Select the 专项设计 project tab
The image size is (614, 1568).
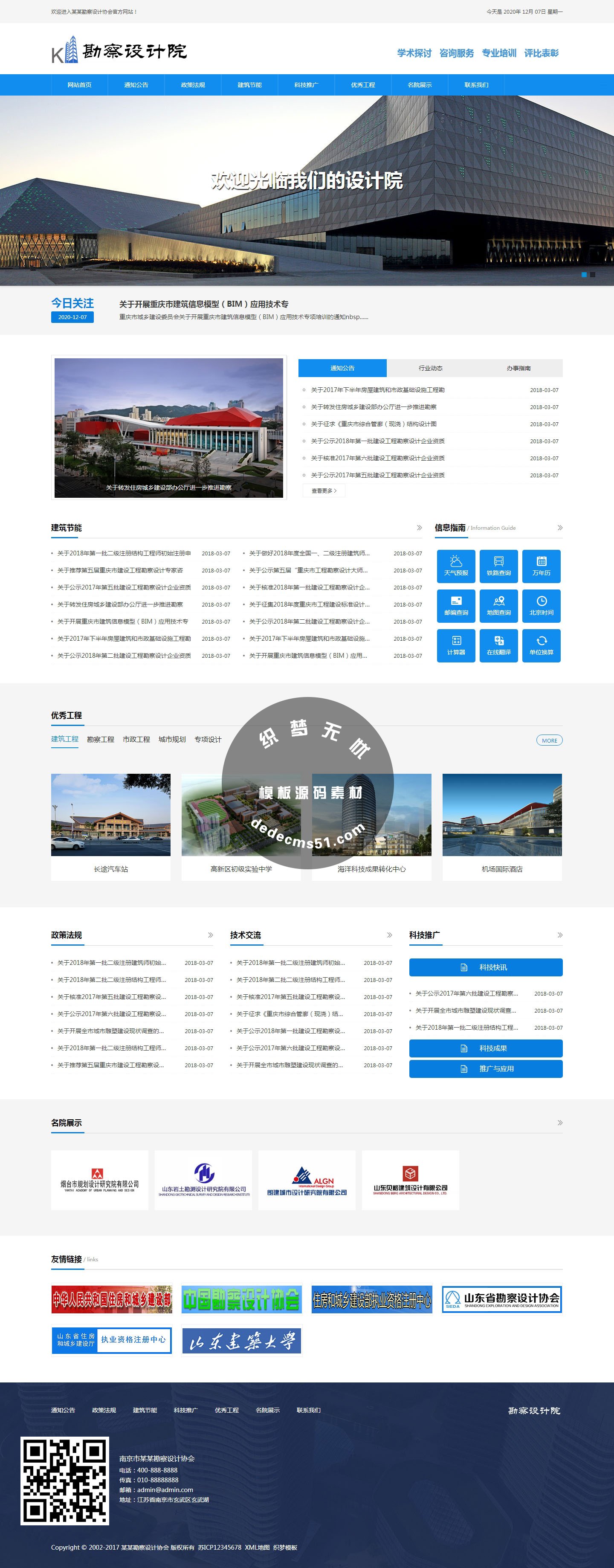(x=208, y=739)
